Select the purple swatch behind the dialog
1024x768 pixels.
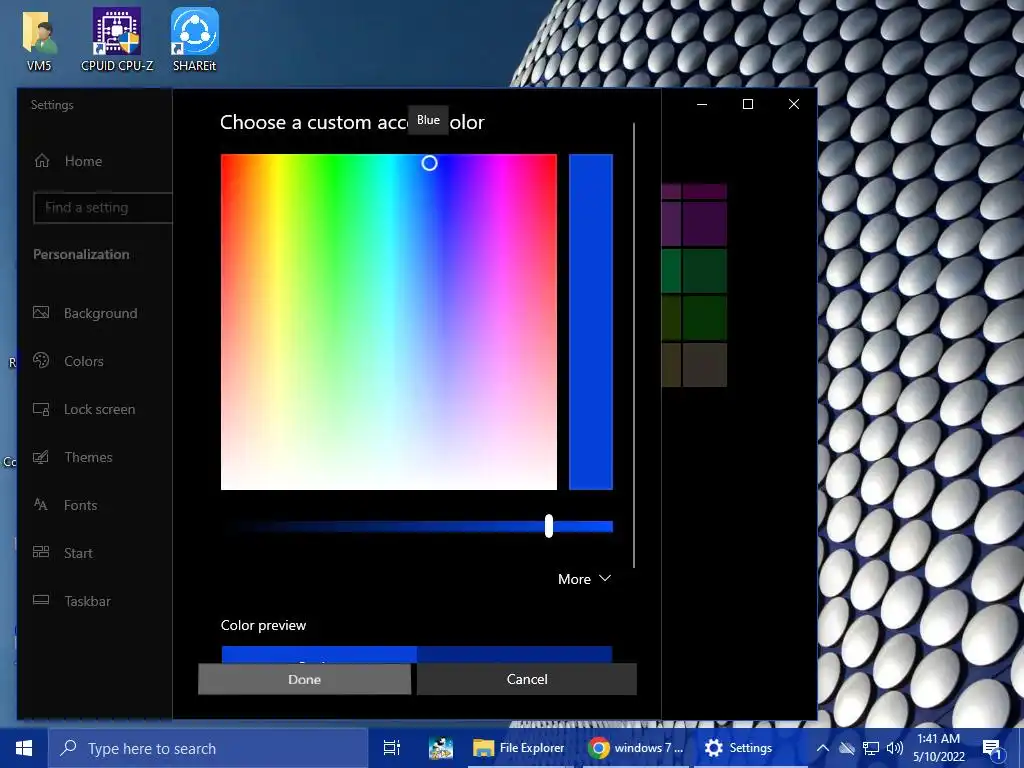point(704,223)
